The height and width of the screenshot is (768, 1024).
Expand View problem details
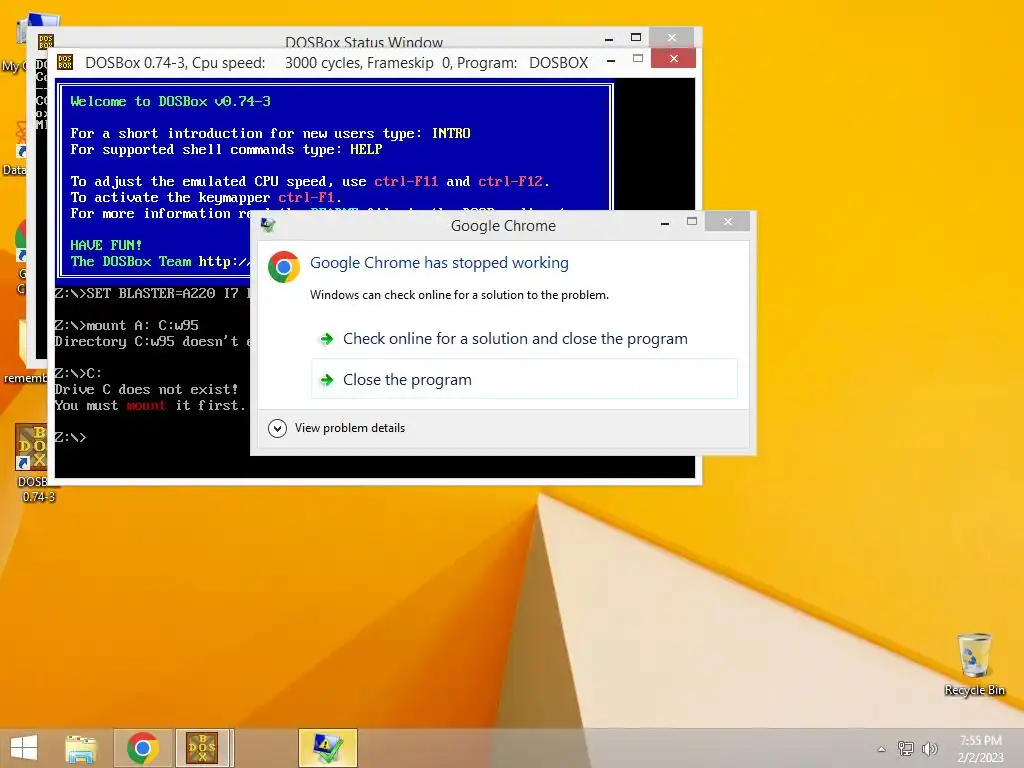tap(337, 428)
